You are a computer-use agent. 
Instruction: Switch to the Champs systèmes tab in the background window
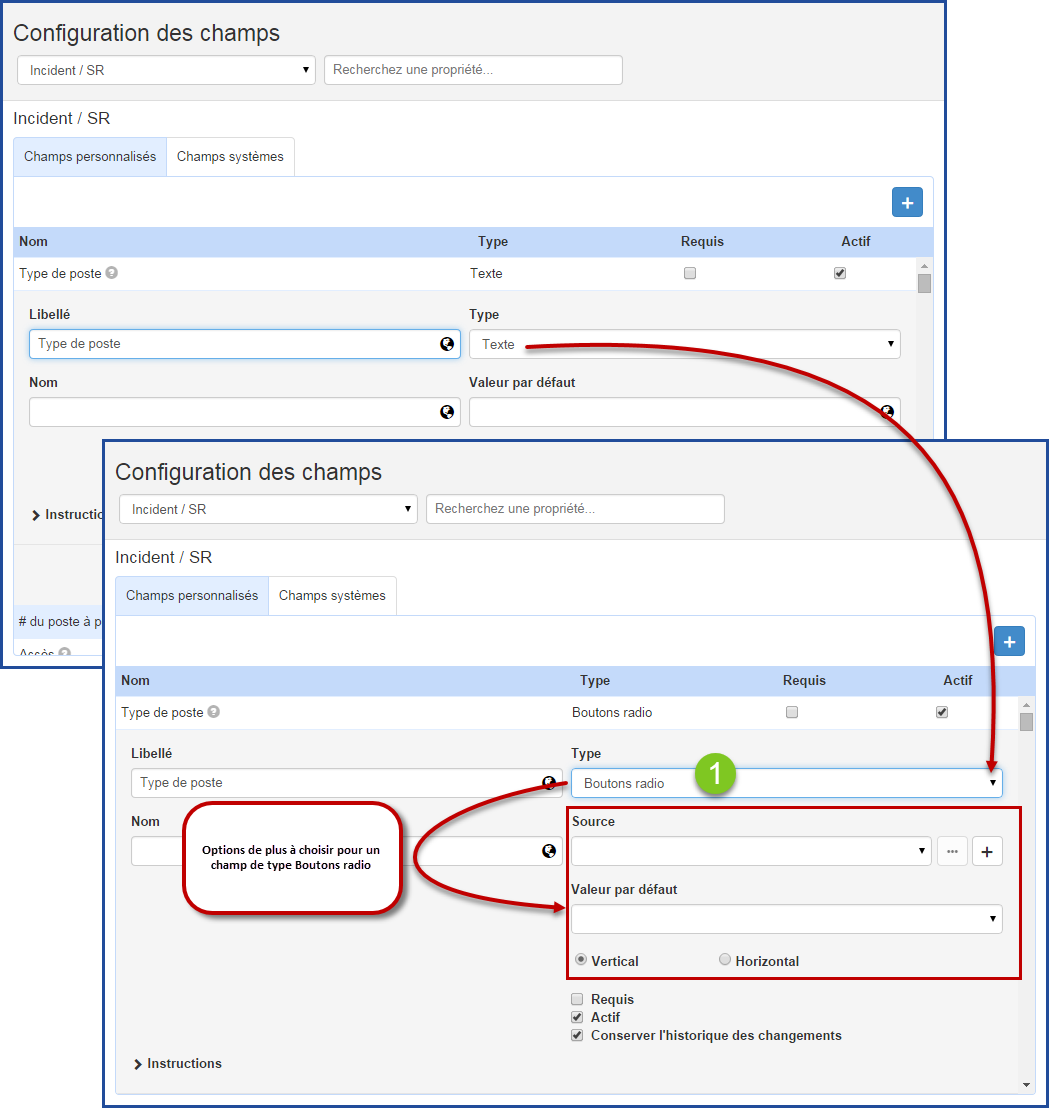point(230,157)
